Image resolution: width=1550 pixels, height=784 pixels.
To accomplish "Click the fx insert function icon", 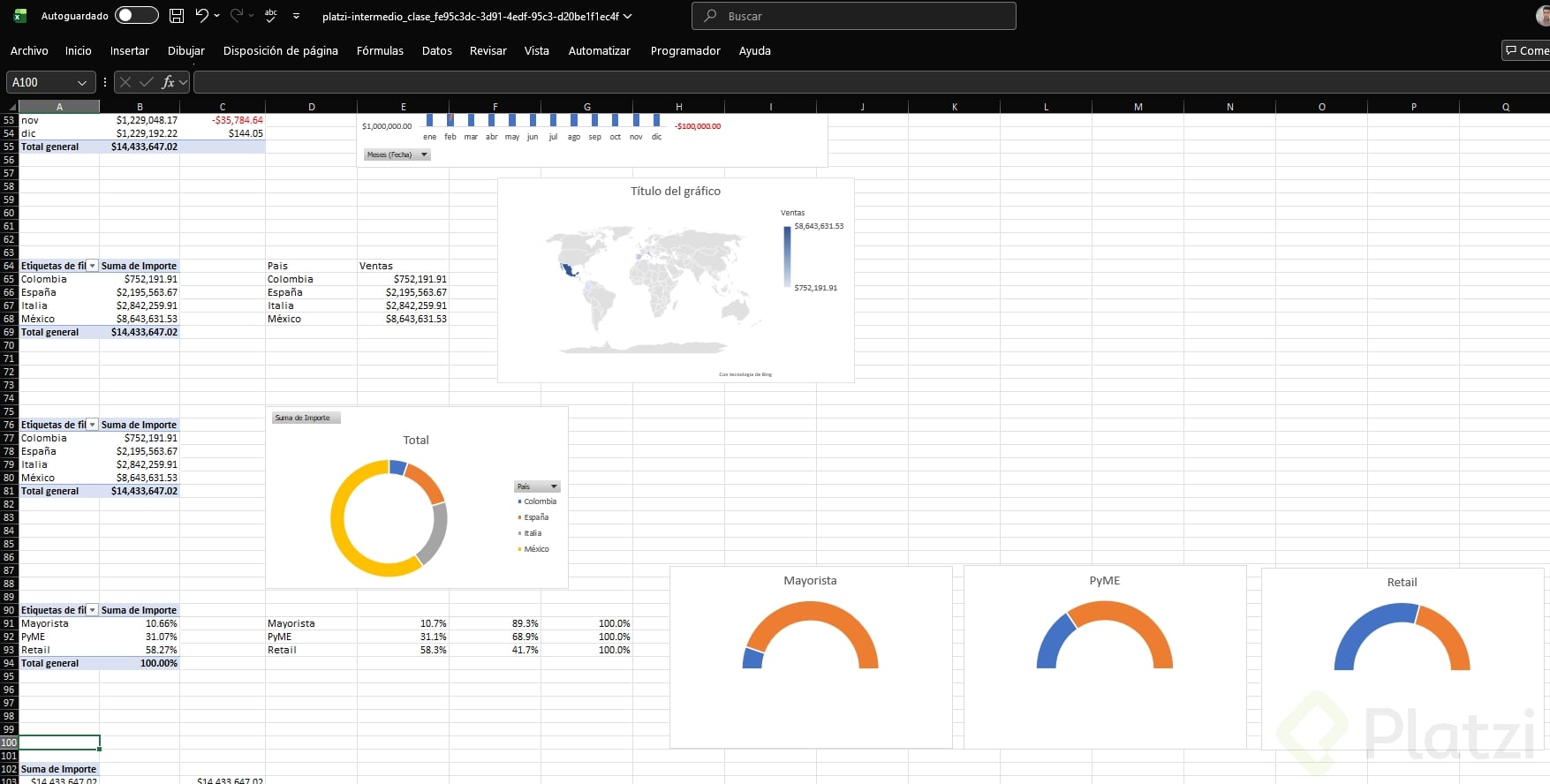I will click(x=168, y=82).
